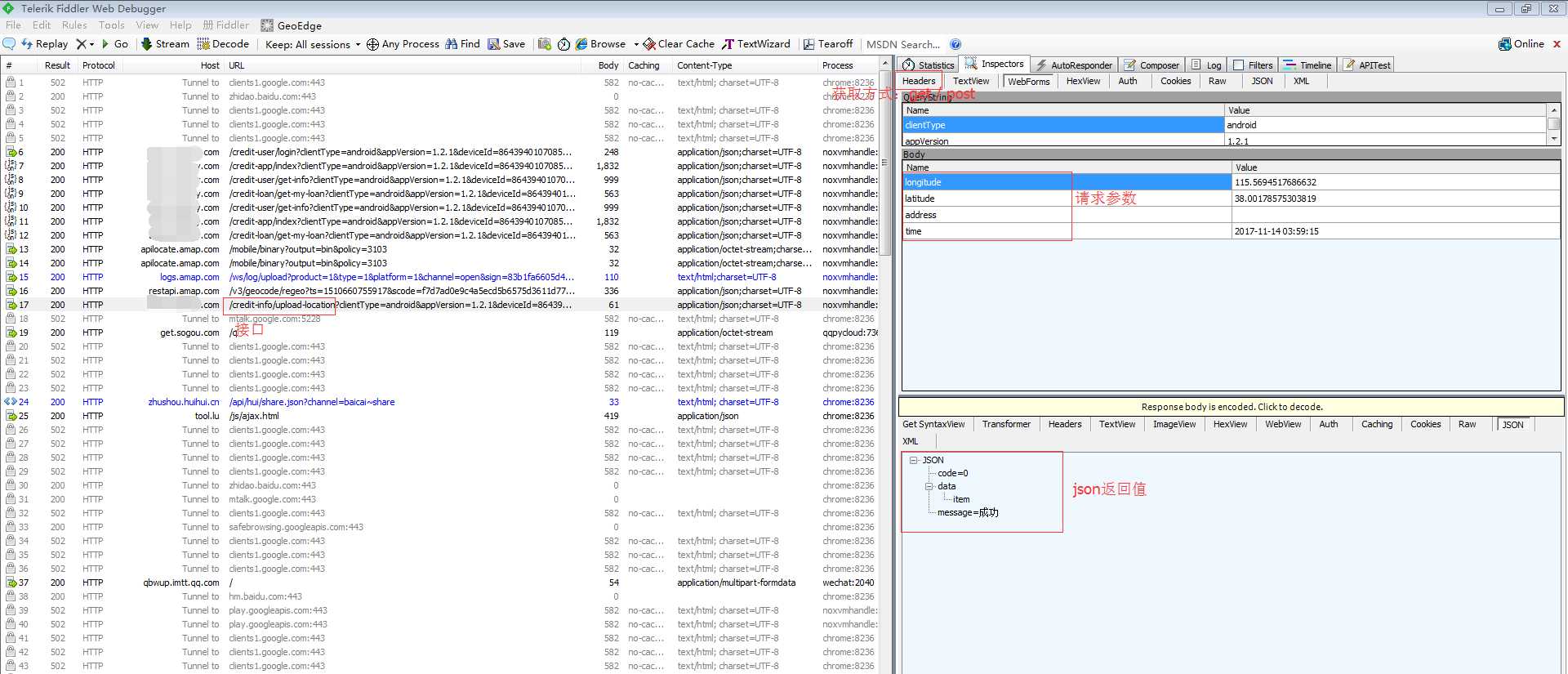Screen dimensions: 1568x674
Task: Click the Any Process target icon
Action: pyautogui.click(x=372, y=44)
